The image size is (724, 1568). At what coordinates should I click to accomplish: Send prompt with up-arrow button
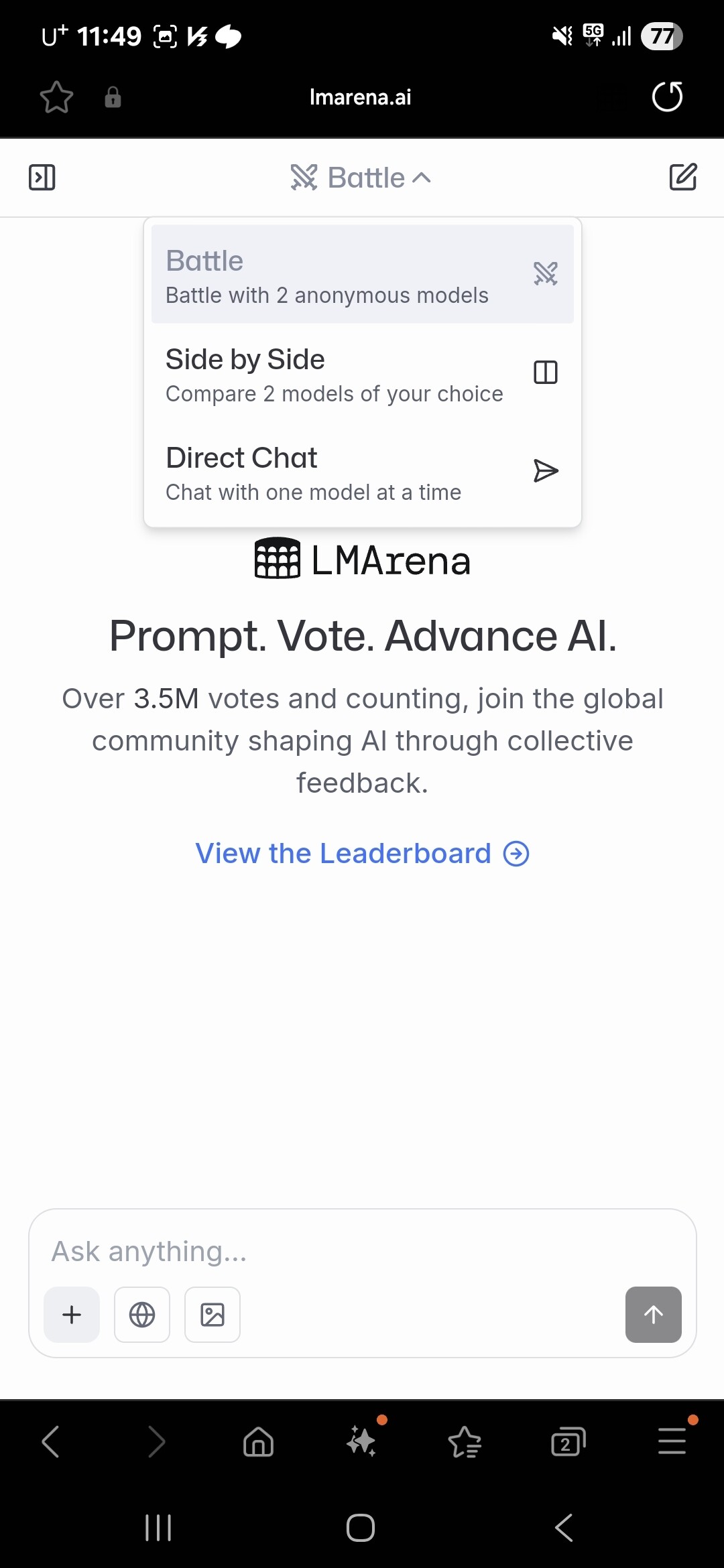click(654, 1315)
